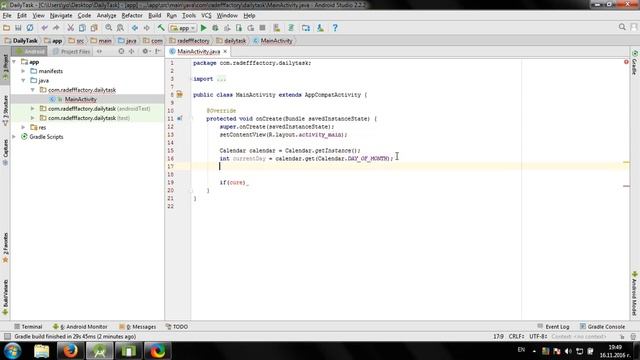Click the Synchronize toolbar icon
The image size is (640, 360).
coord(30,28)
